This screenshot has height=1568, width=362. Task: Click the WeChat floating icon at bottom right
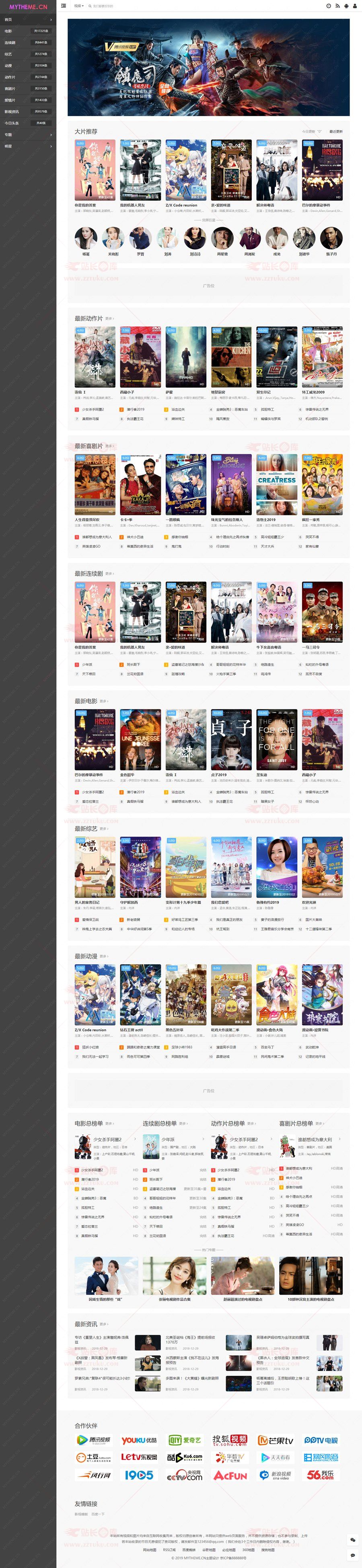tap(353, 1539)
